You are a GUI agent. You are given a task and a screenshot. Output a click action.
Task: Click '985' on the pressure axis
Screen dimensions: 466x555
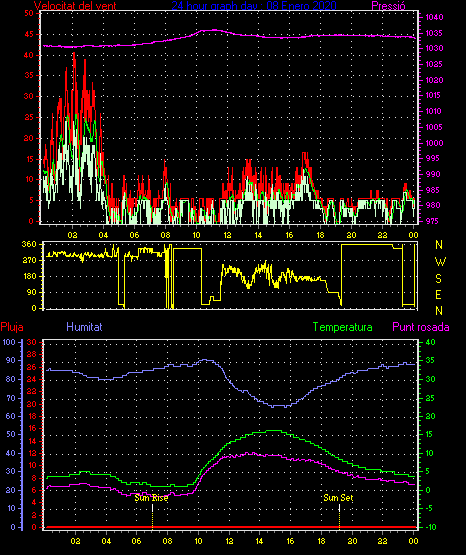433,190
